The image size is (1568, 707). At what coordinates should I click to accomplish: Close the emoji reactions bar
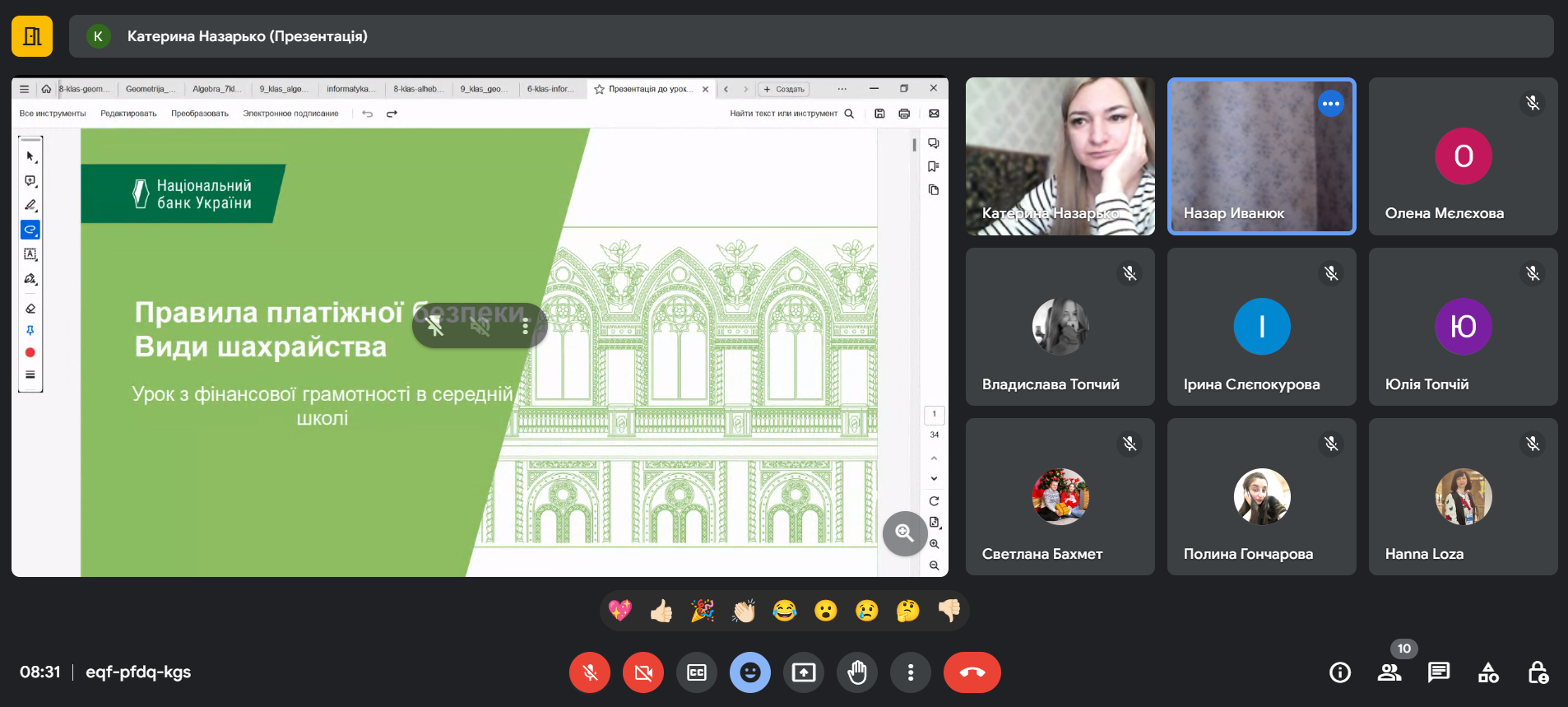tap(750, 672)
